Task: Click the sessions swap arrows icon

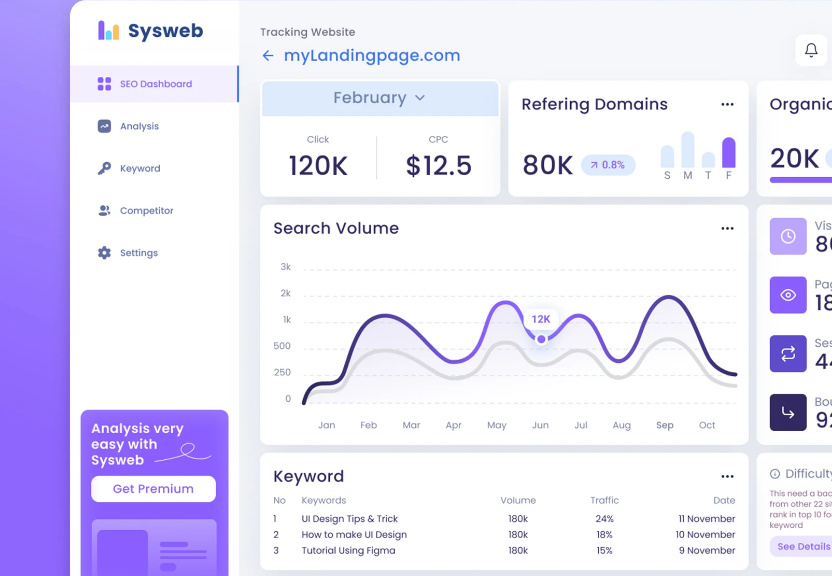Action: [788, 354]
